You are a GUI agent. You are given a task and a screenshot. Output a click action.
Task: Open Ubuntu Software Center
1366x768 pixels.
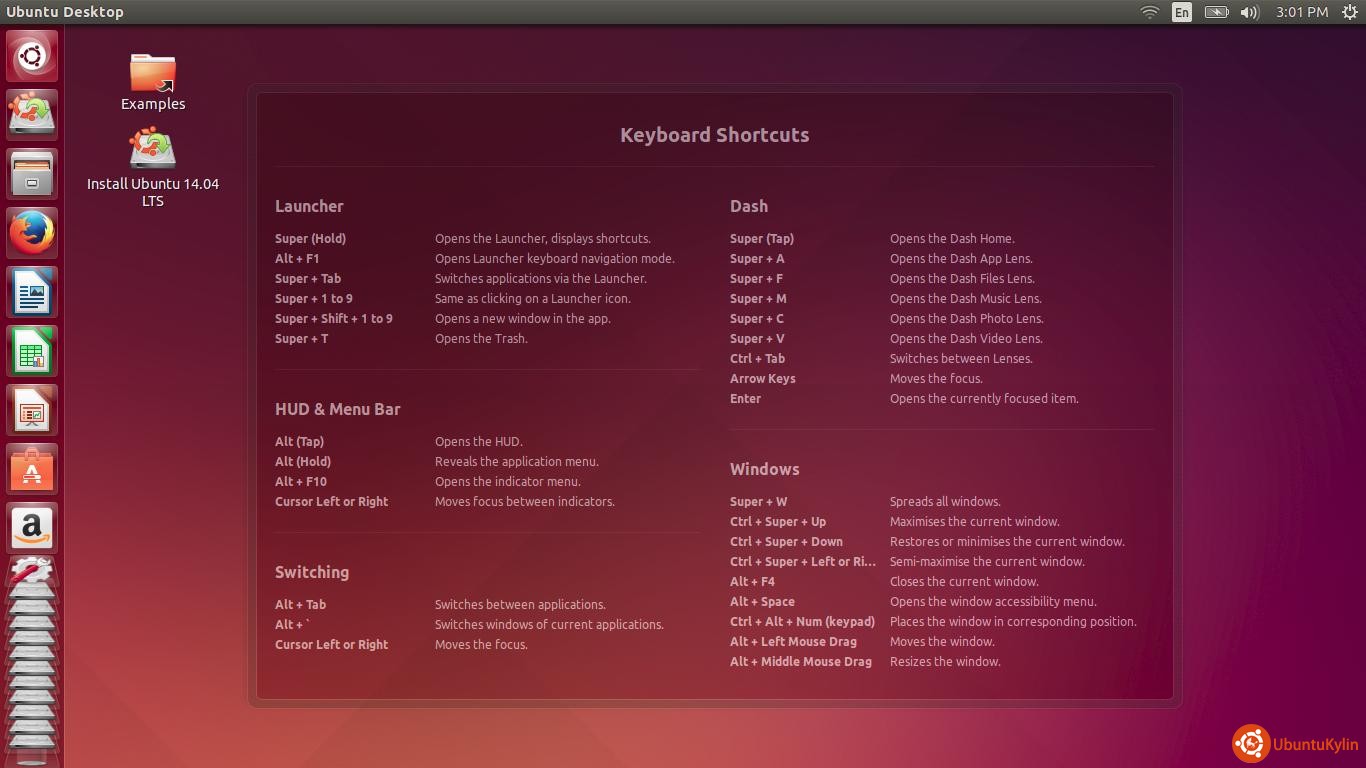[x=32, y=469]
